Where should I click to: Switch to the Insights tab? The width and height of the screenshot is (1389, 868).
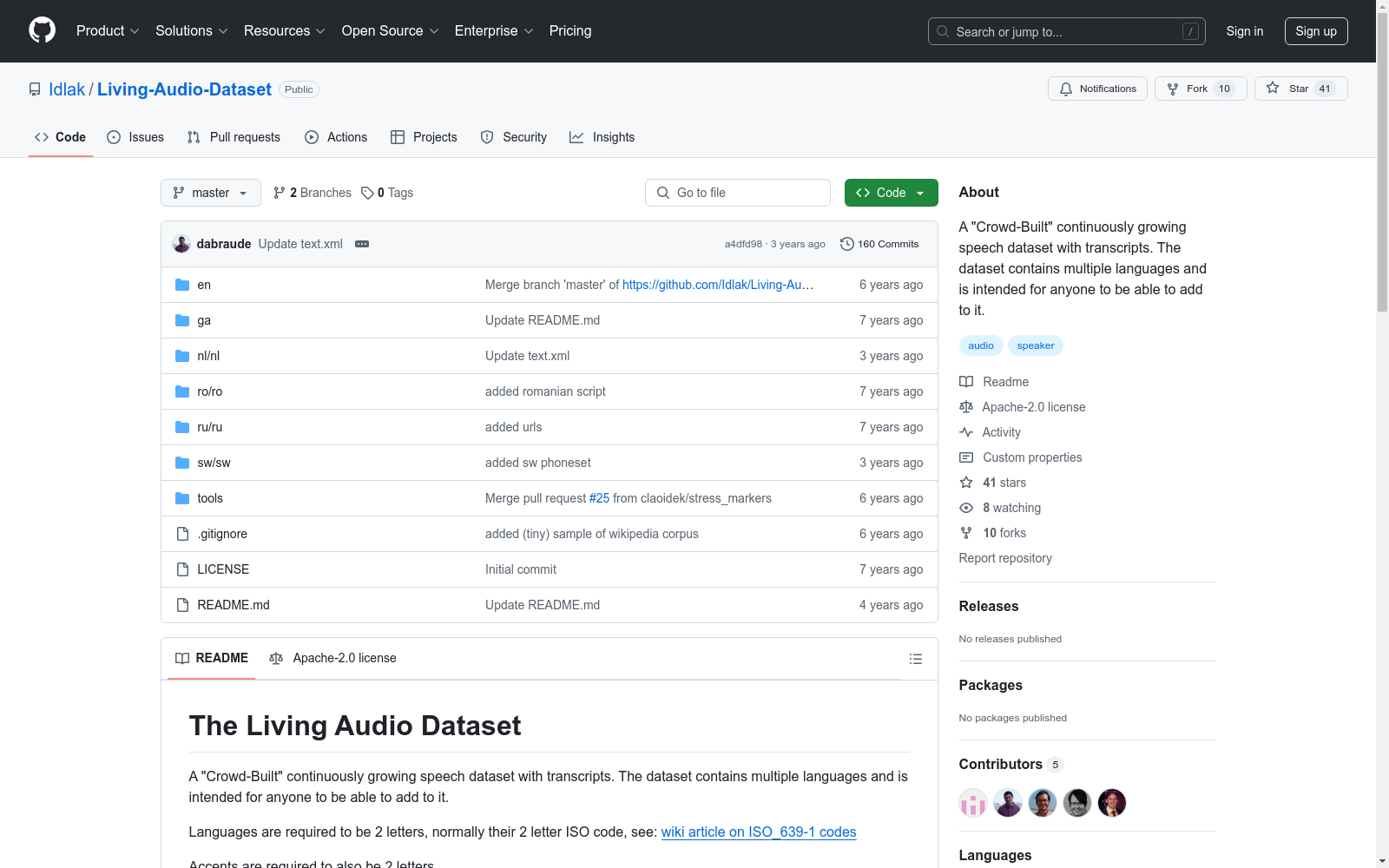[x=602, y=137]
